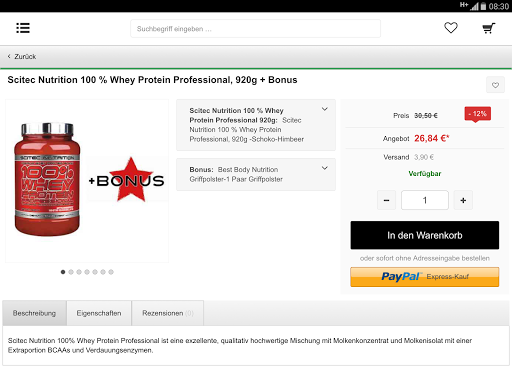Pay with PayPal Express-Kauf button
The width and height of the screenshot is (512, 384).
(425, 277)
